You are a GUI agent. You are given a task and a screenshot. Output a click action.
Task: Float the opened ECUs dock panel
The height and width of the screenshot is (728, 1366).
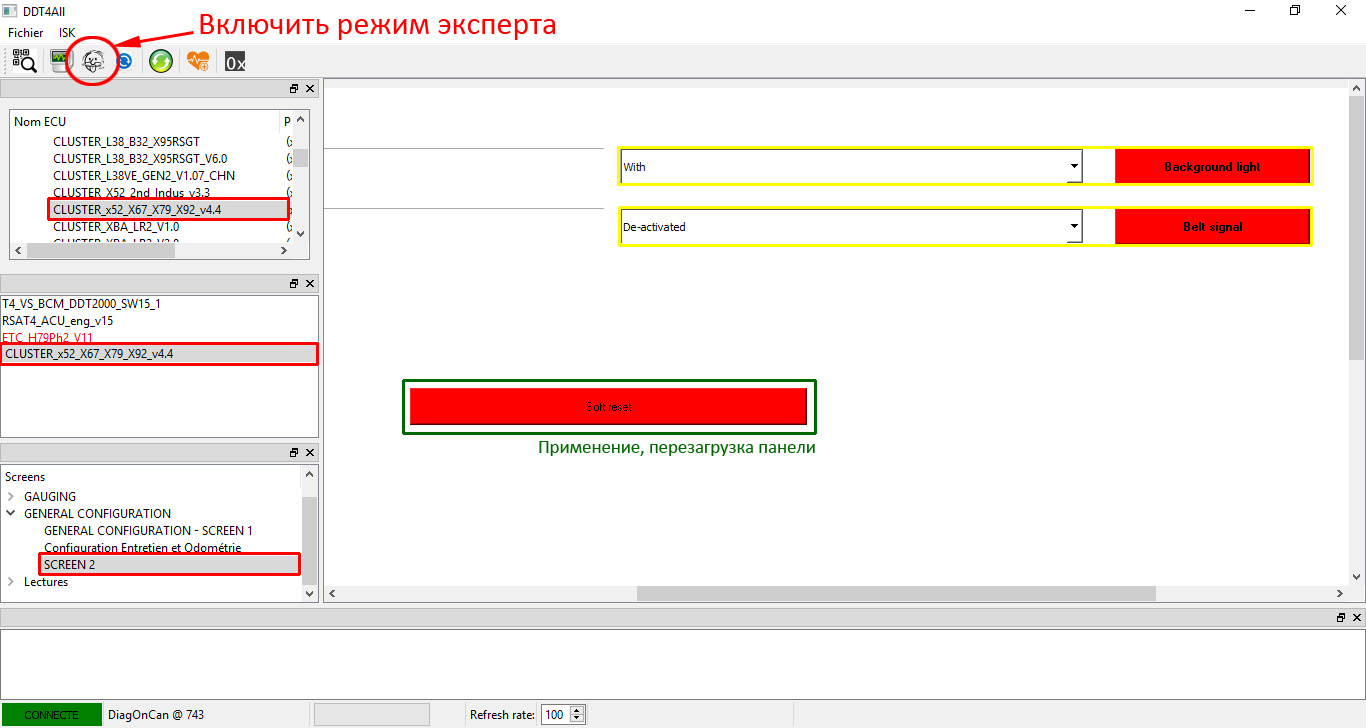tap(294, 284)
